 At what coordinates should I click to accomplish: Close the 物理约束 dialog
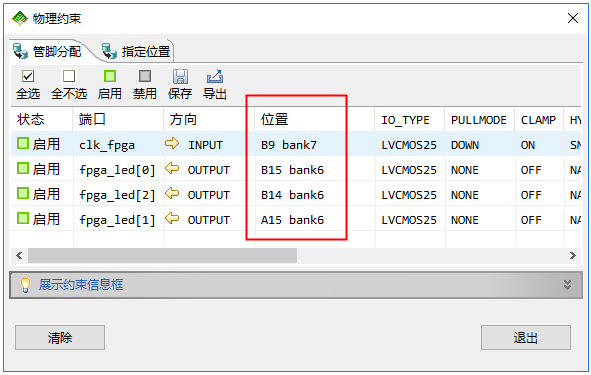(573, 18)
